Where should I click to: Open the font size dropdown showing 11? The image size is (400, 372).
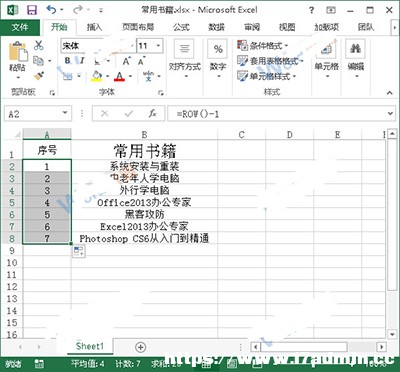pyautogui.click(x=158, y=46)
